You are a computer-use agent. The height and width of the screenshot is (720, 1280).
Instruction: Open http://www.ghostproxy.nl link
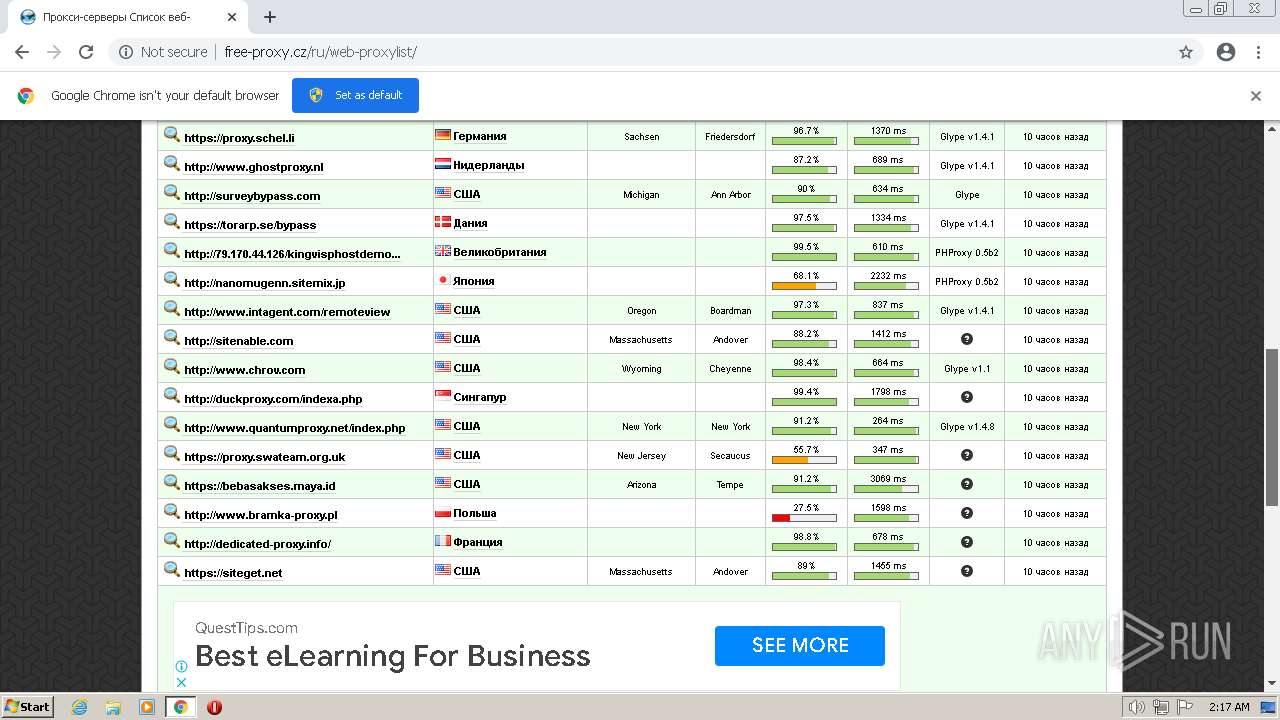[x=254, y=167]
